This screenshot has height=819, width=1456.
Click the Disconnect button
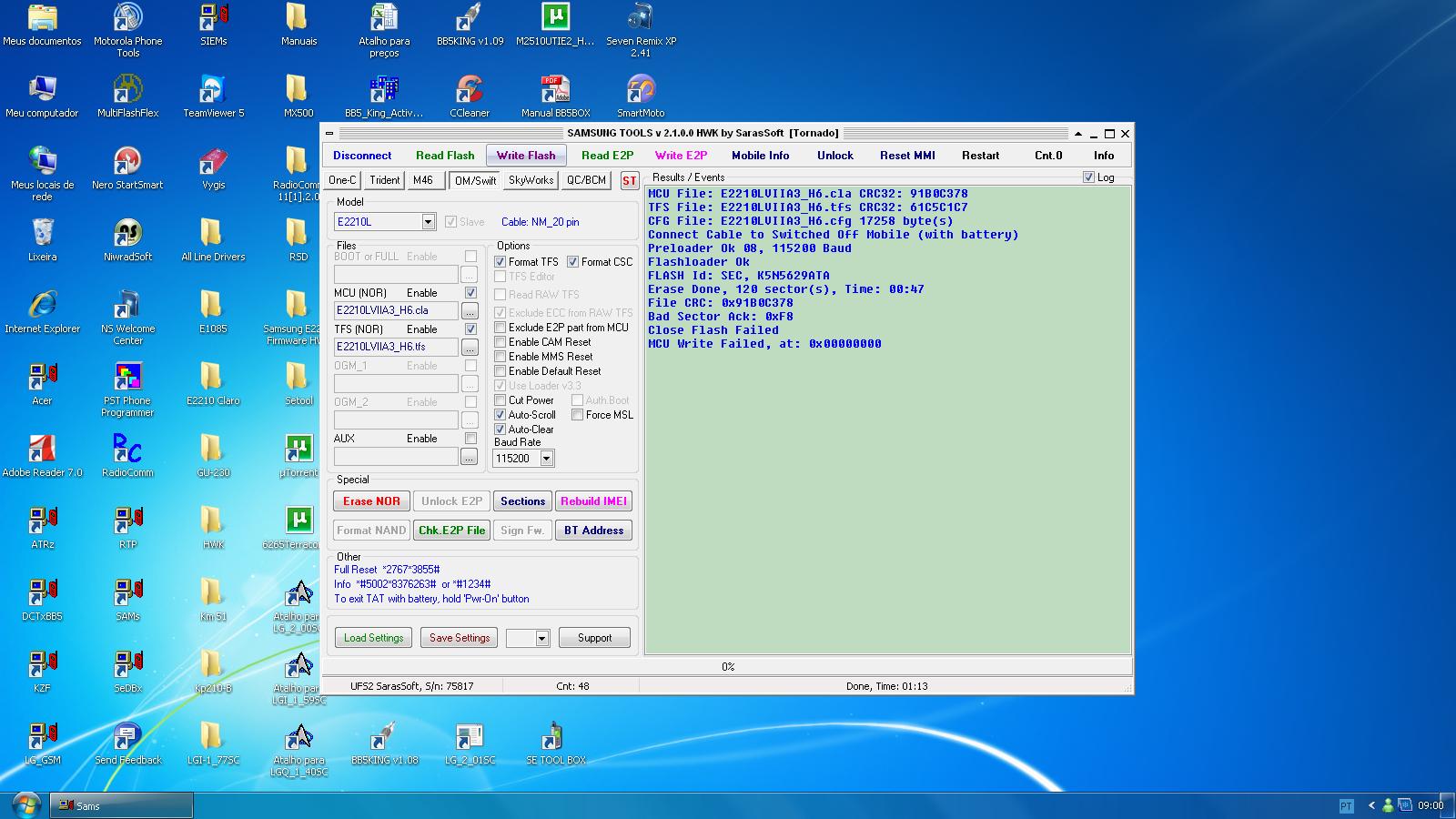(x=362, y=156)
